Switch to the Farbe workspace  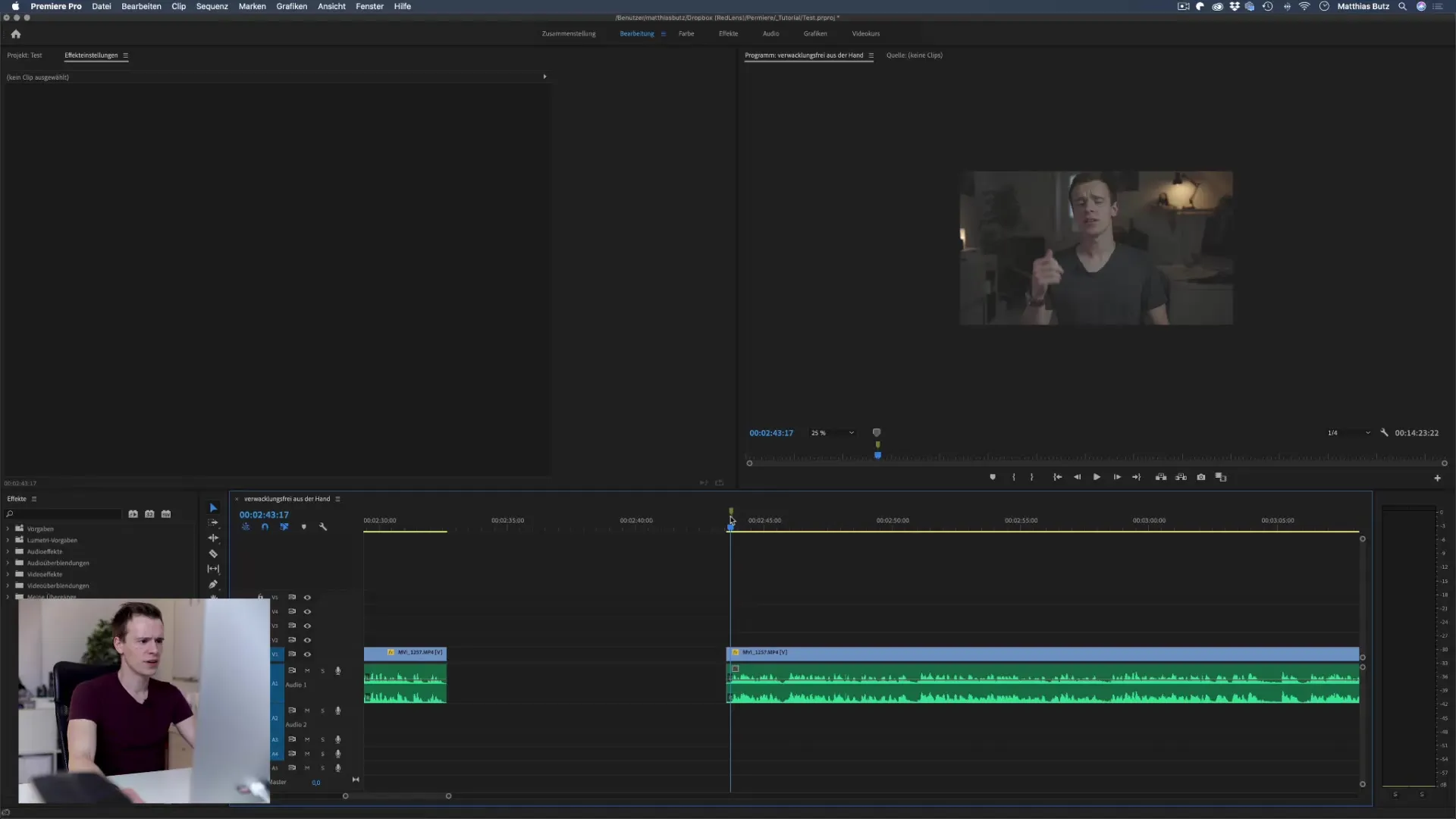[x=686, y=33]
